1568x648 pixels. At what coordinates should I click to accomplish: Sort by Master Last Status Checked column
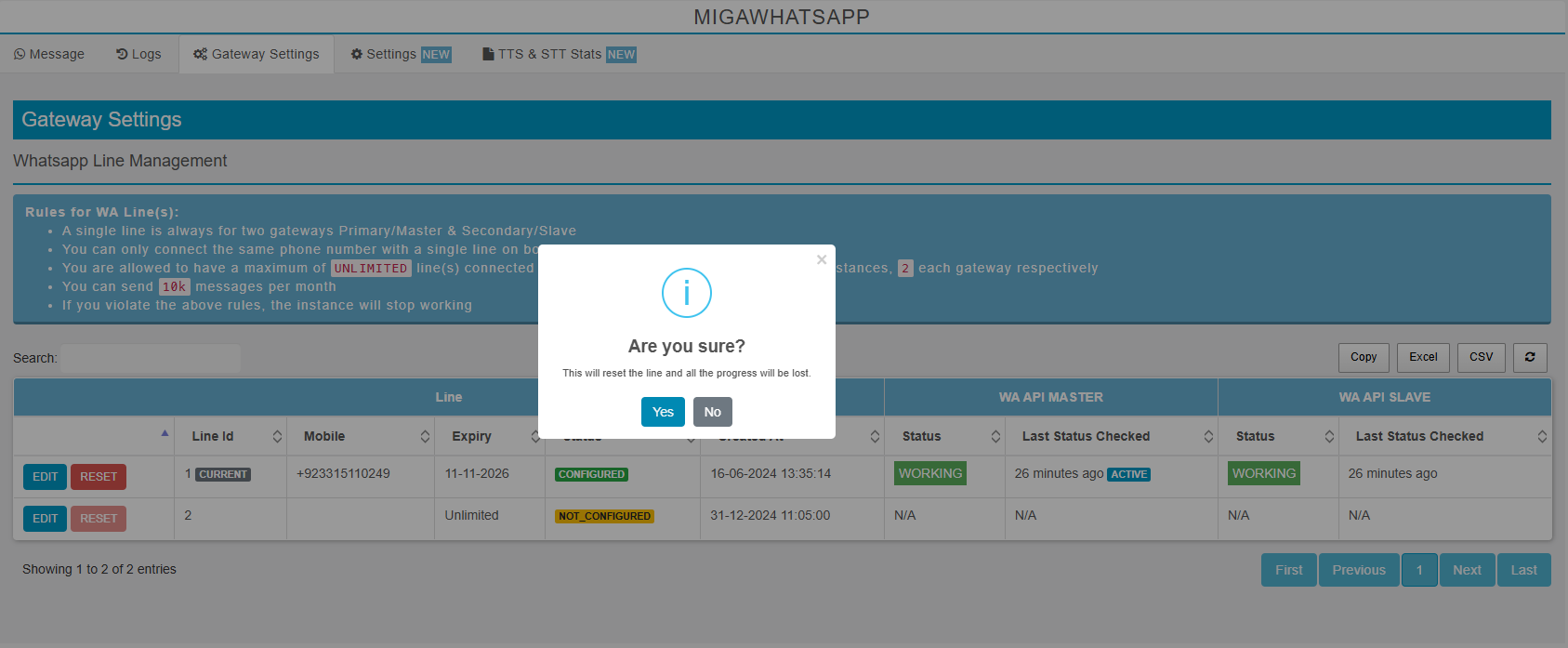pos(1111,436)
